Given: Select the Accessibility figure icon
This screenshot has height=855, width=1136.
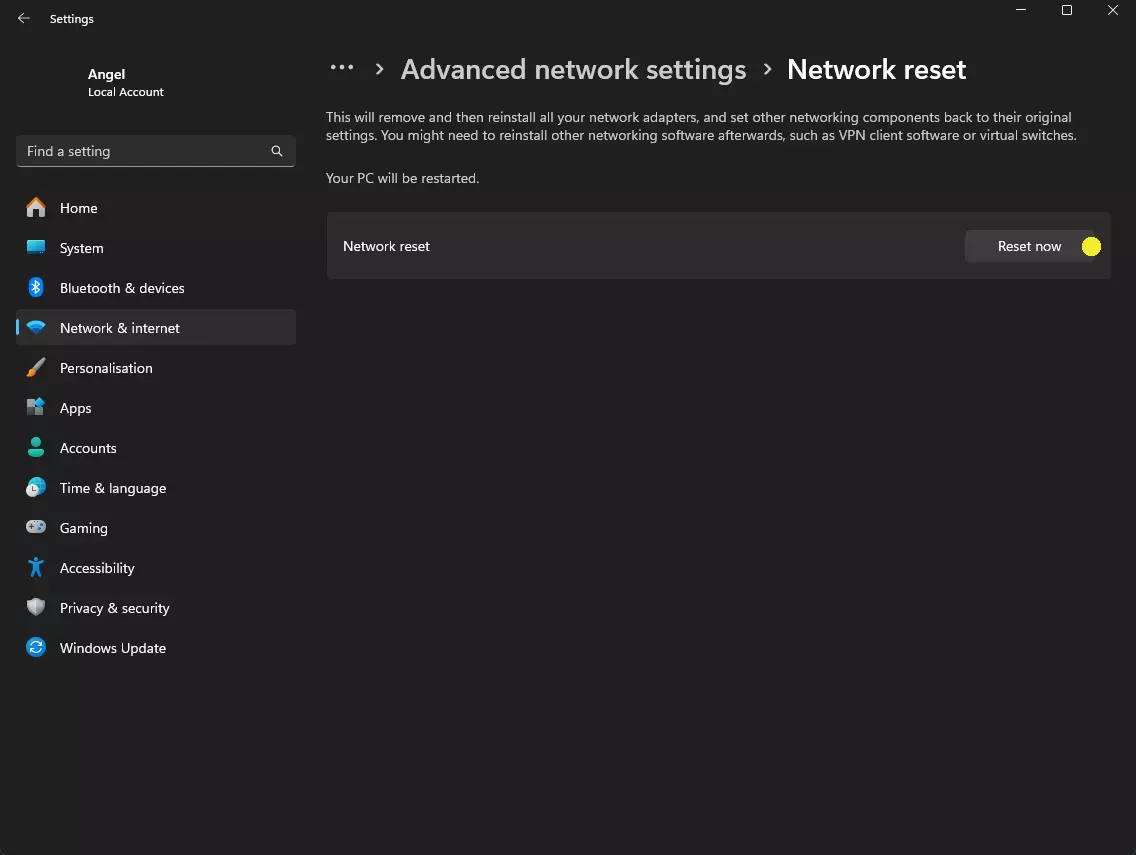Looking at the screenshot, I should 36,568.
